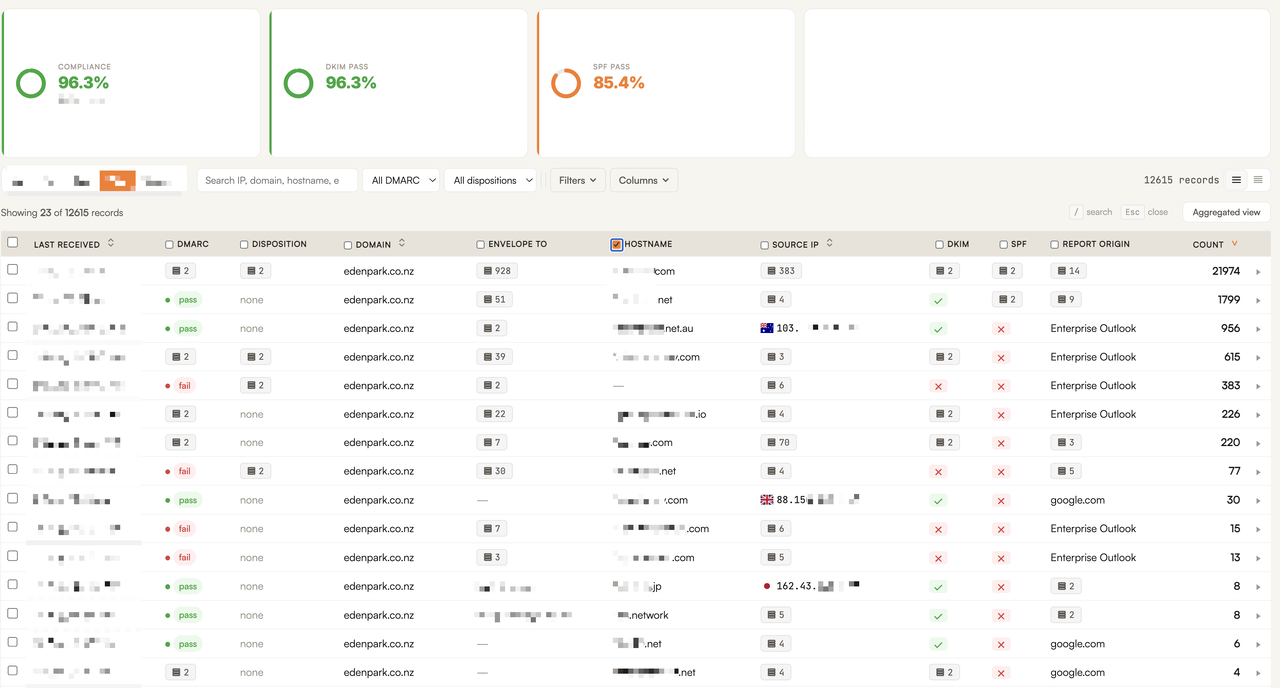Expand the row with count 956
The height and width of the screenshot is (688, 1280).
(1258, 329)
